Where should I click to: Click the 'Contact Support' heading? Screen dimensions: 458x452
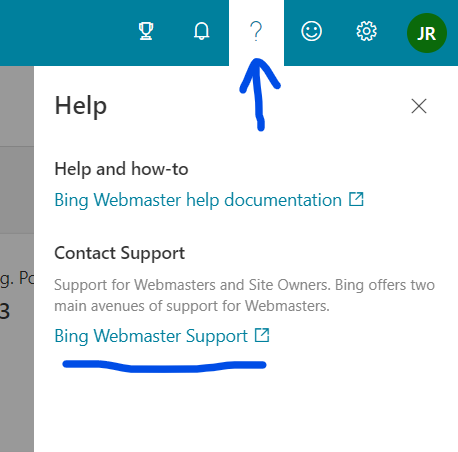pos(119,253)
